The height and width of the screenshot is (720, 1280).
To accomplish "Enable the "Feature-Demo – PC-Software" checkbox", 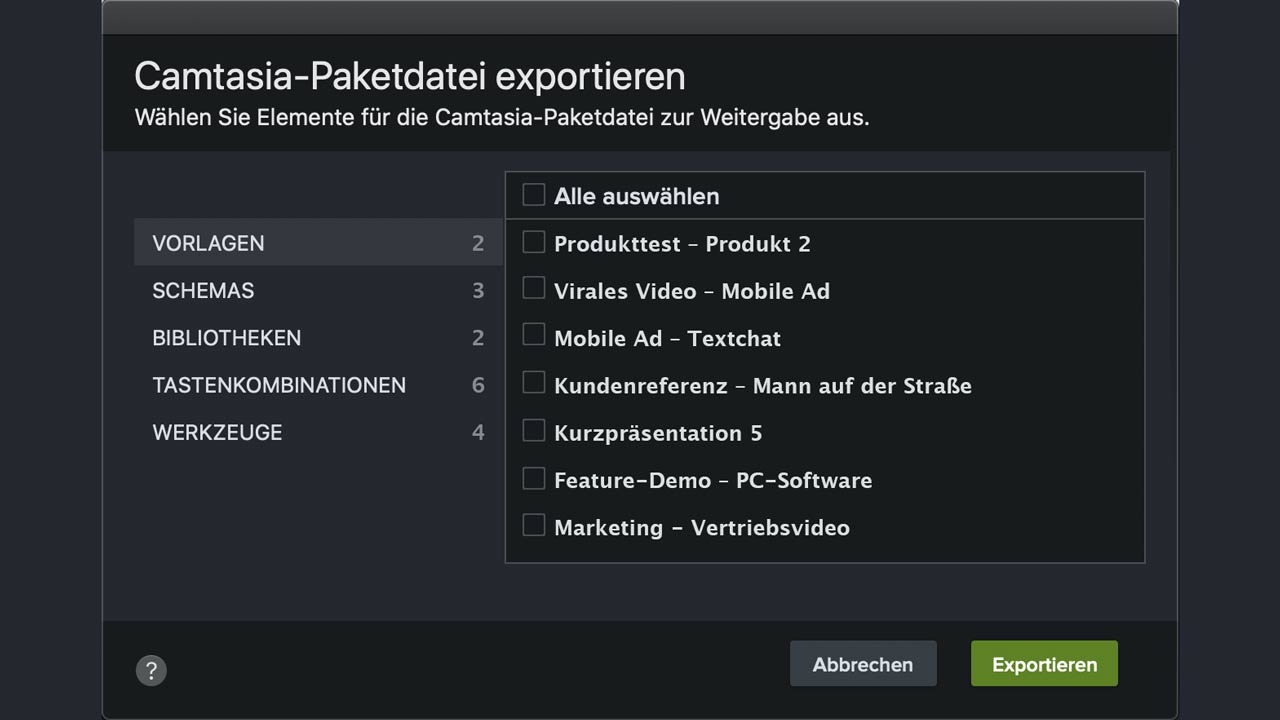I will pos(534,479).
